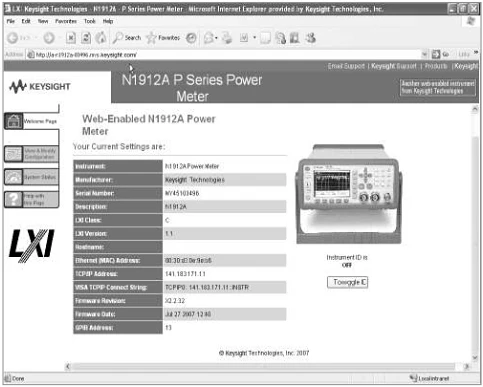
Task: Click the Keysight logo
Action: [x=40, y=87]
